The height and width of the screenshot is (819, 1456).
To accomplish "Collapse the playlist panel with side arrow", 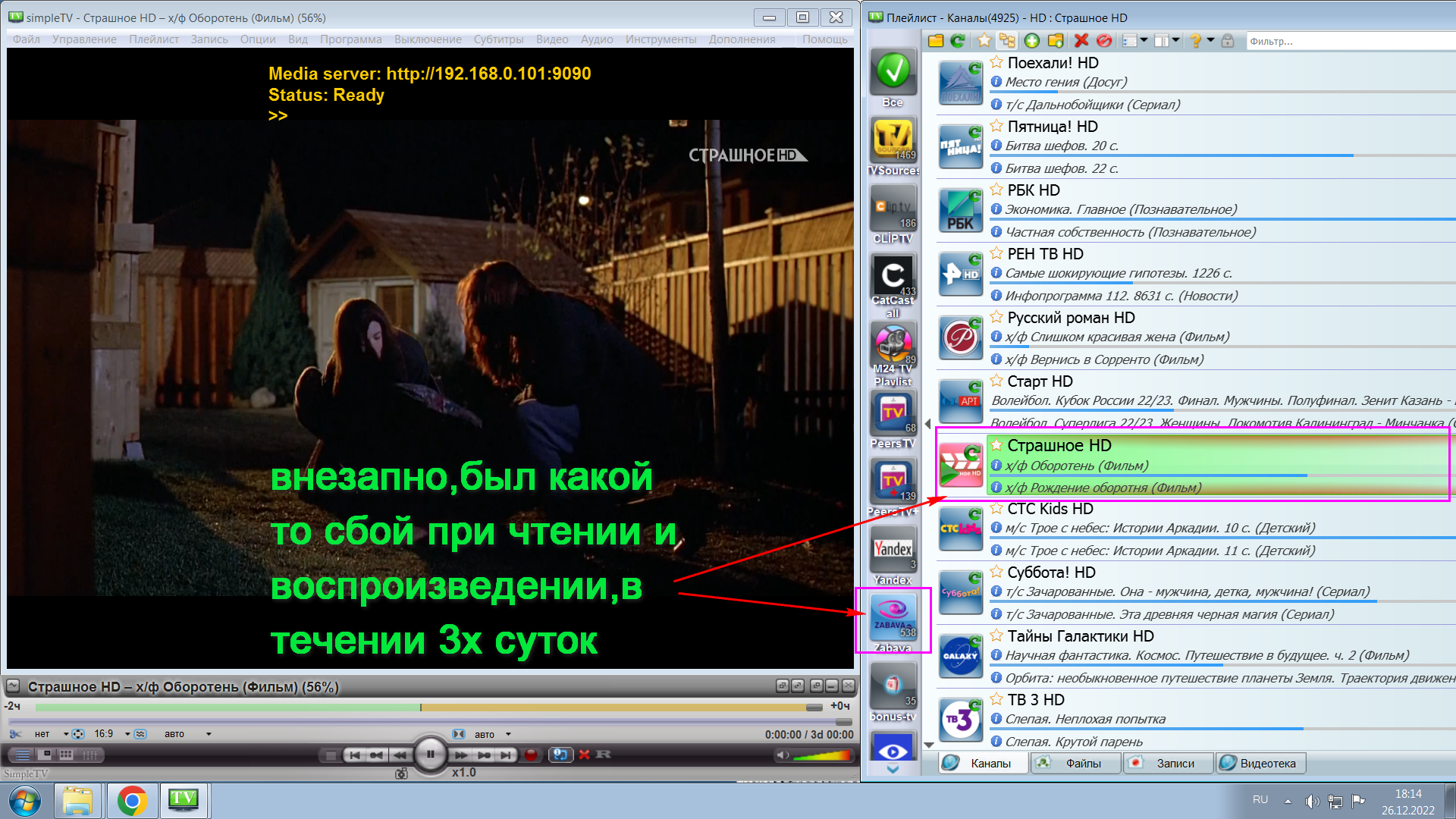I will pos(927,424).
